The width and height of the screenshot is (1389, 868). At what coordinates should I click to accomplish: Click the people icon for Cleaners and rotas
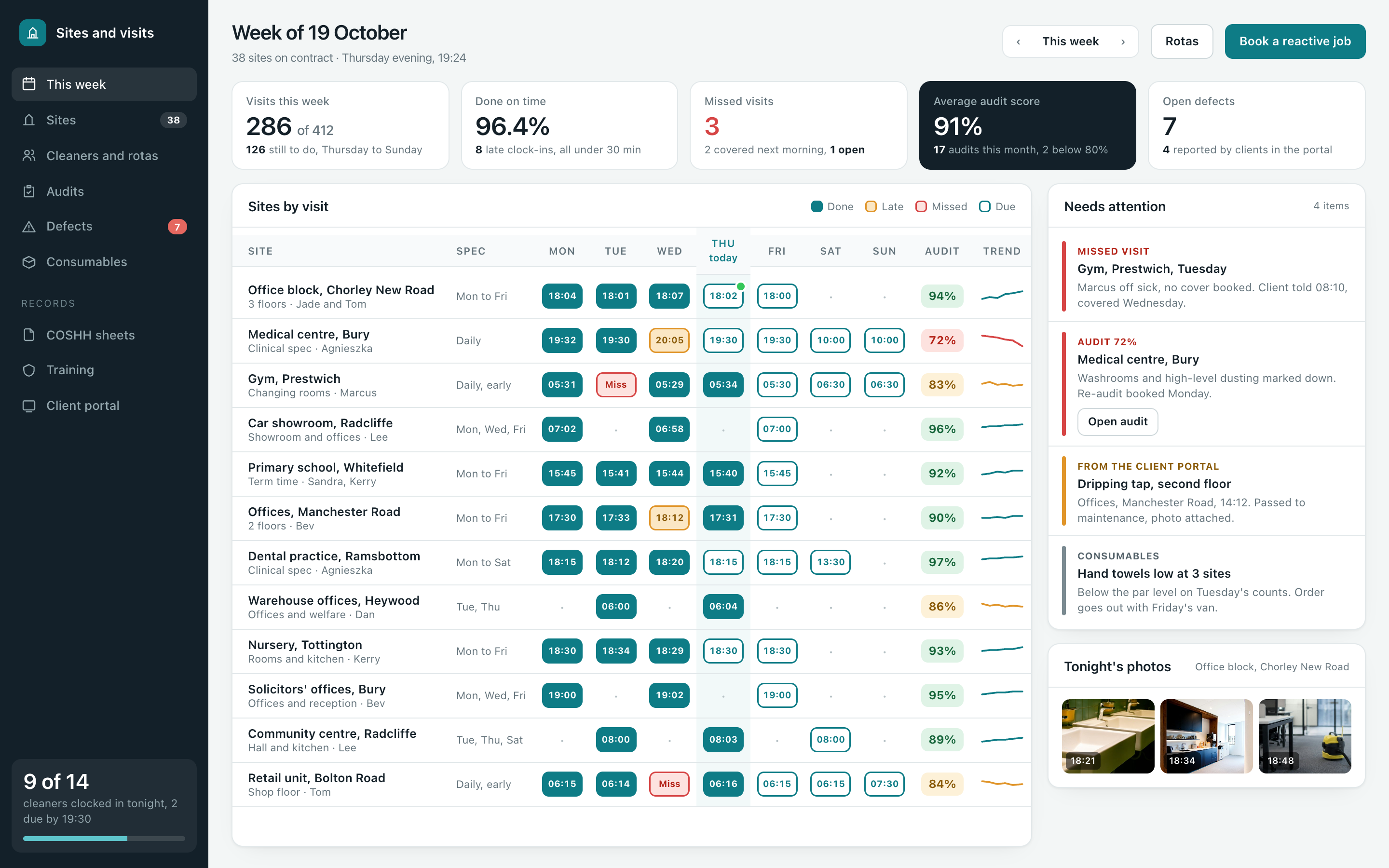pyautogui.click(x=29, y=156)
